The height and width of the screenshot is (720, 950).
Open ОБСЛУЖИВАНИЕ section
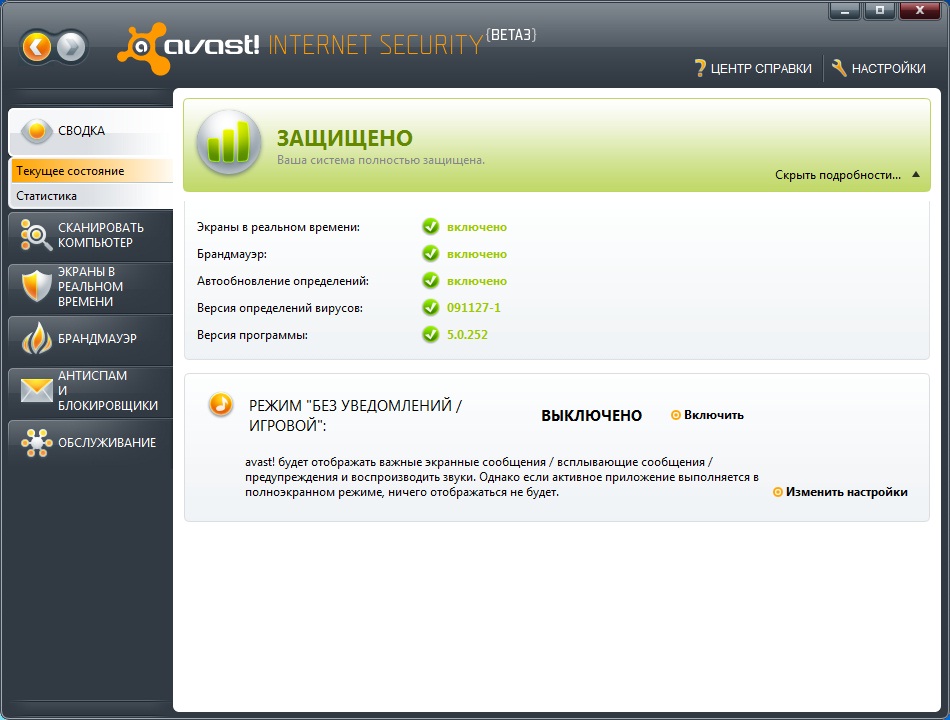click(x=91, y=442)
